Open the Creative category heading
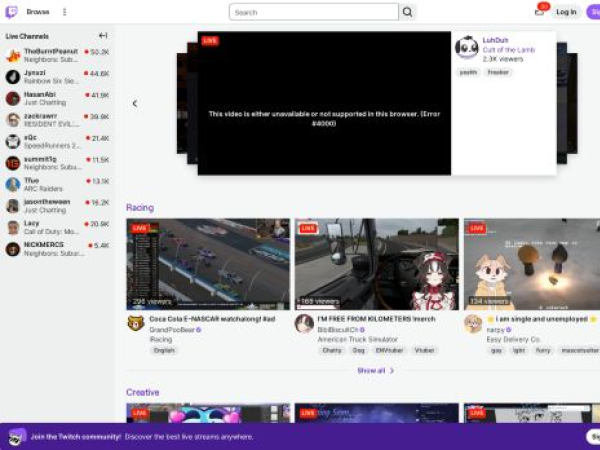 click(x=142, y=392)
